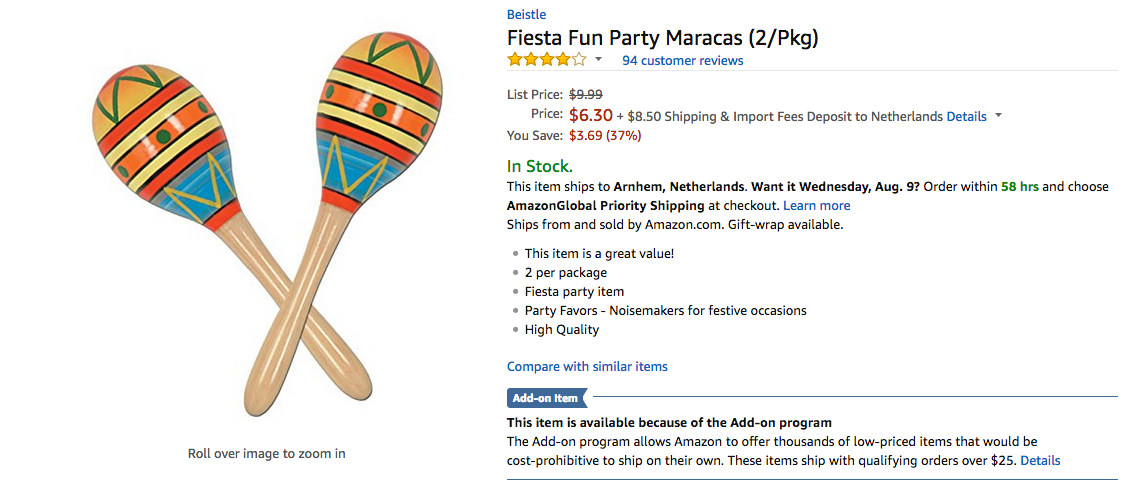Image resolution: width=1136 pixels, height=495 pixels.
Task: Open Compare with similar items
Action: point(587,366)
